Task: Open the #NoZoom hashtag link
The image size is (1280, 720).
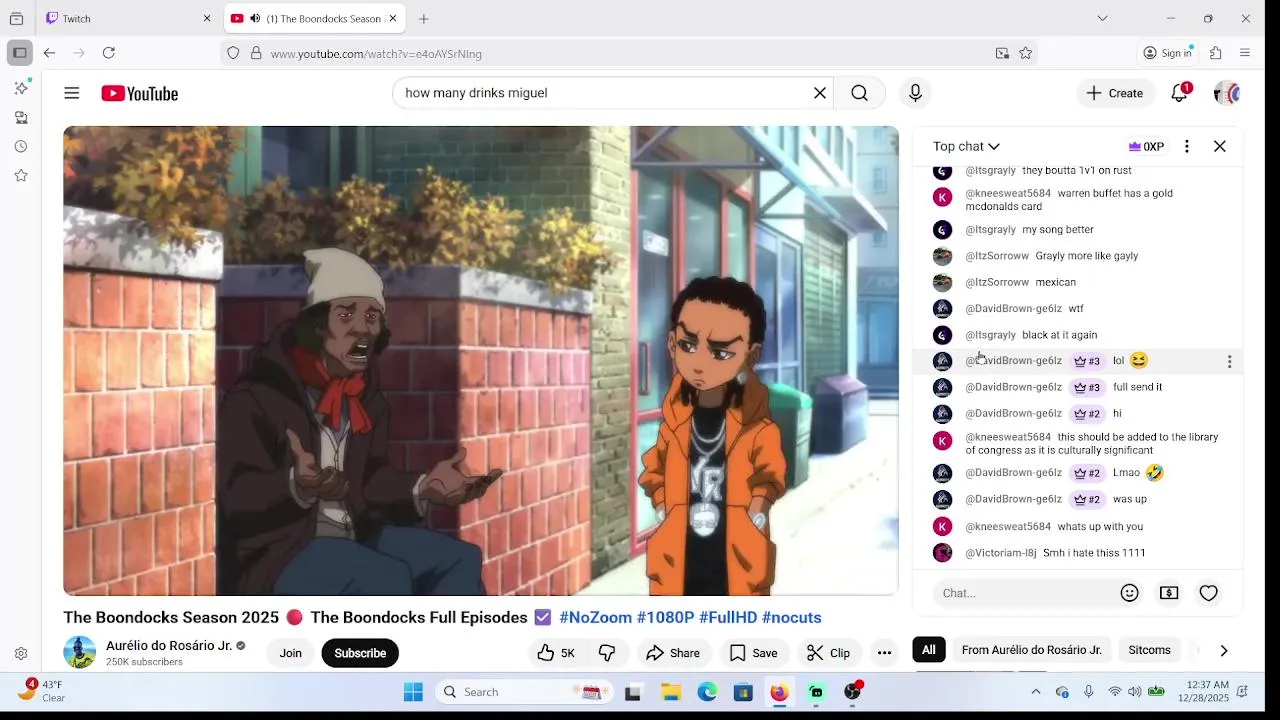Action: tap(595, 618)
